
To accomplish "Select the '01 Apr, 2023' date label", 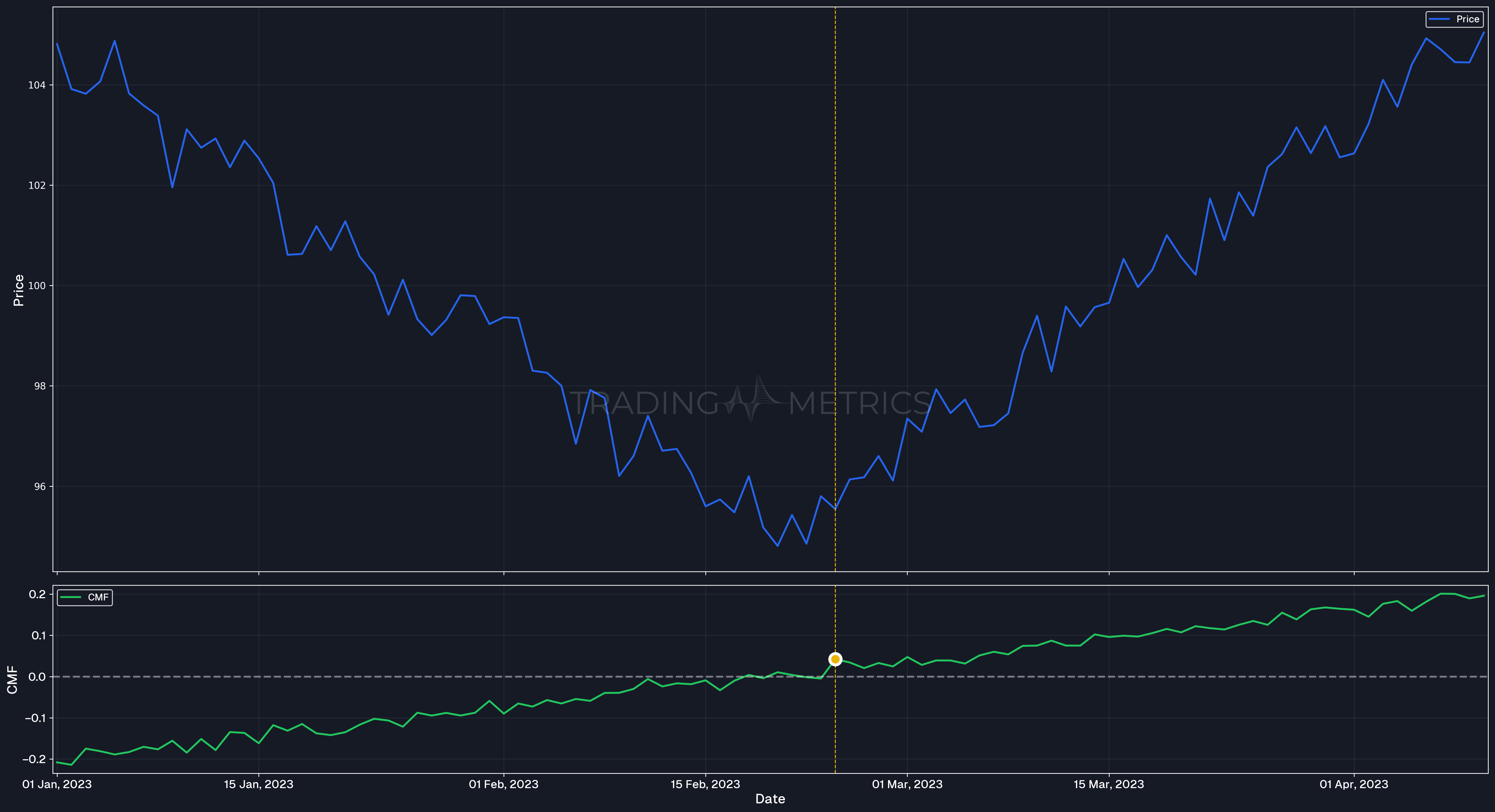I will point(1354,784).
